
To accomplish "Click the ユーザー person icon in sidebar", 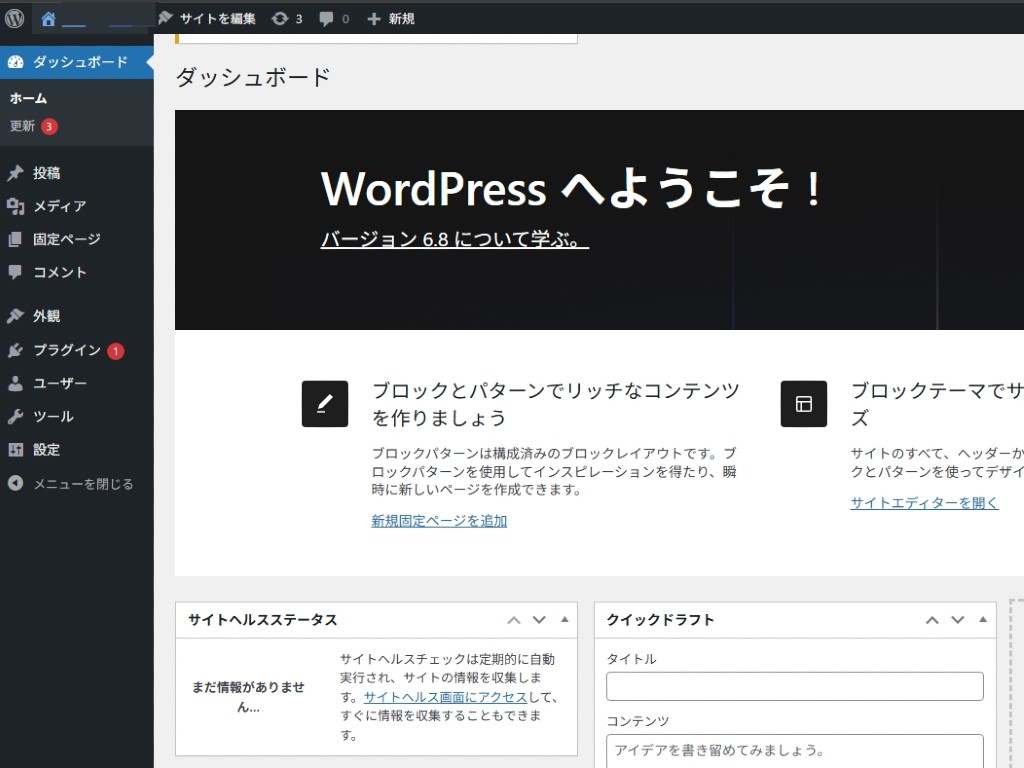I will [x=16, y=383].
